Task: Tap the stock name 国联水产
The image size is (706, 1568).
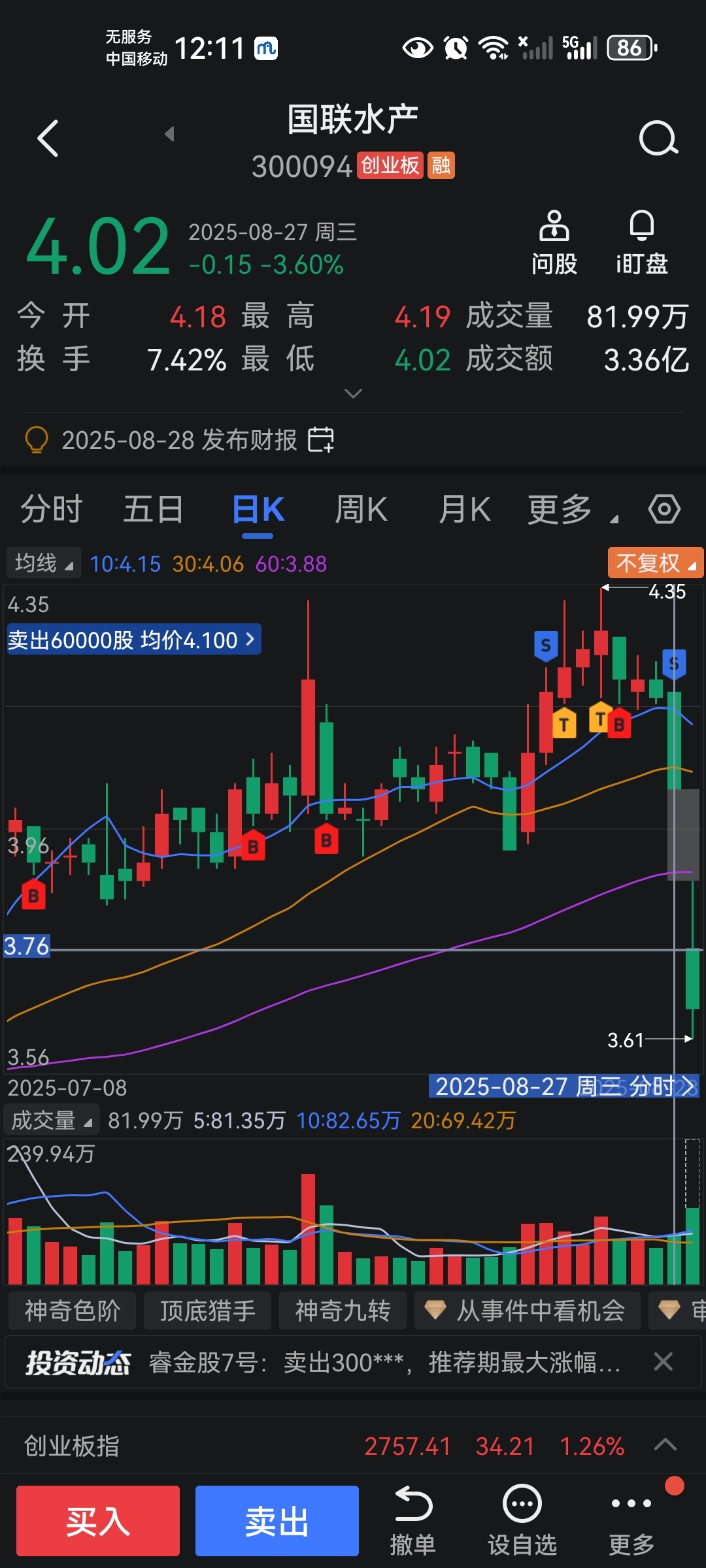Action: pos(353,120)
